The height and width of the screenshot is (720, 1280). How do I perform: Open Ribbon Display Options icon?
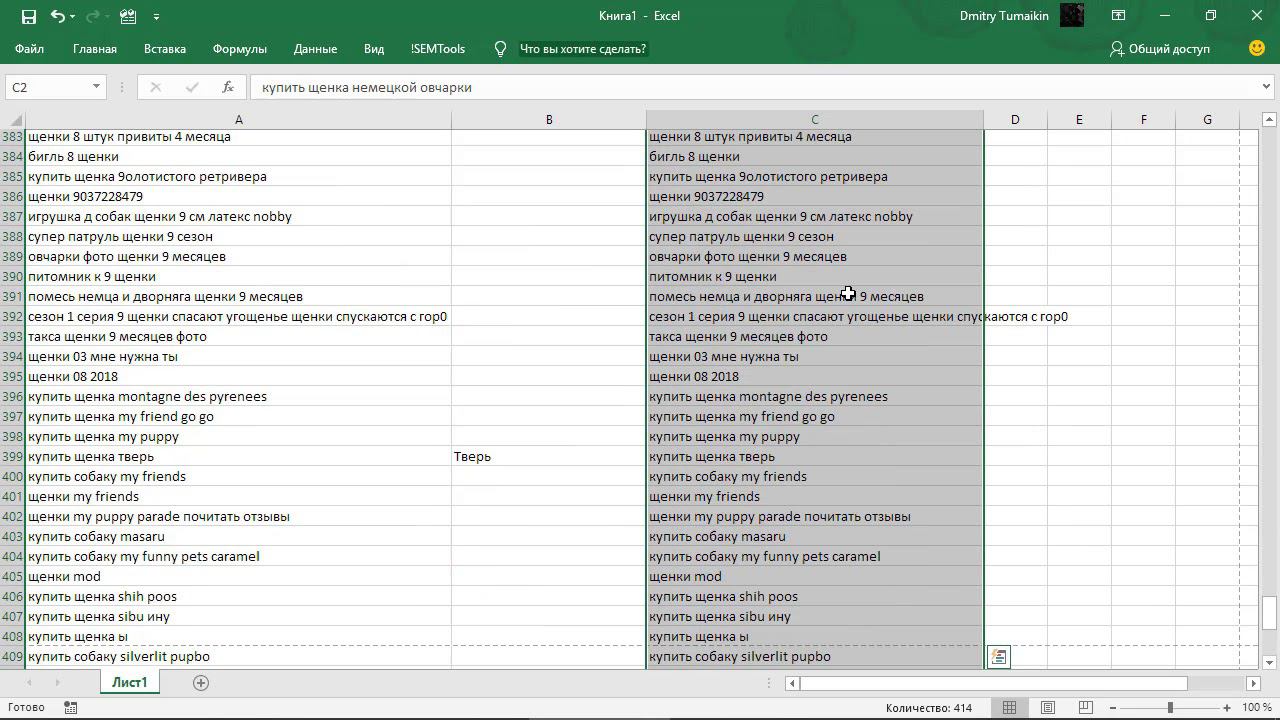pyautogui.click(x=1118, y=16)
